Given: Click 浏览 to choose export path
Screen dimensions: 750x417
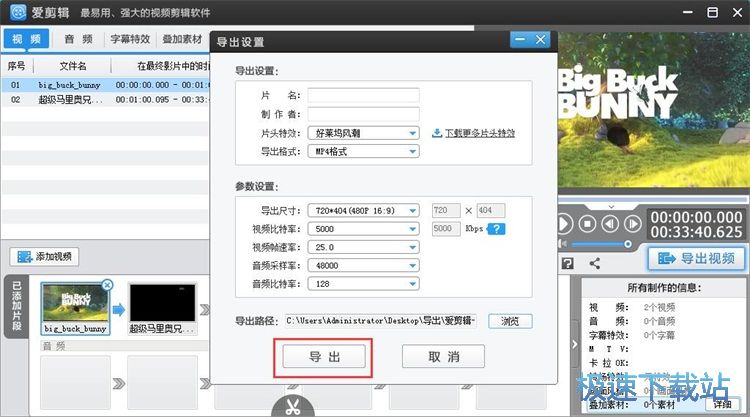Looking at the screenshot, I should click(x=510, y=321).
